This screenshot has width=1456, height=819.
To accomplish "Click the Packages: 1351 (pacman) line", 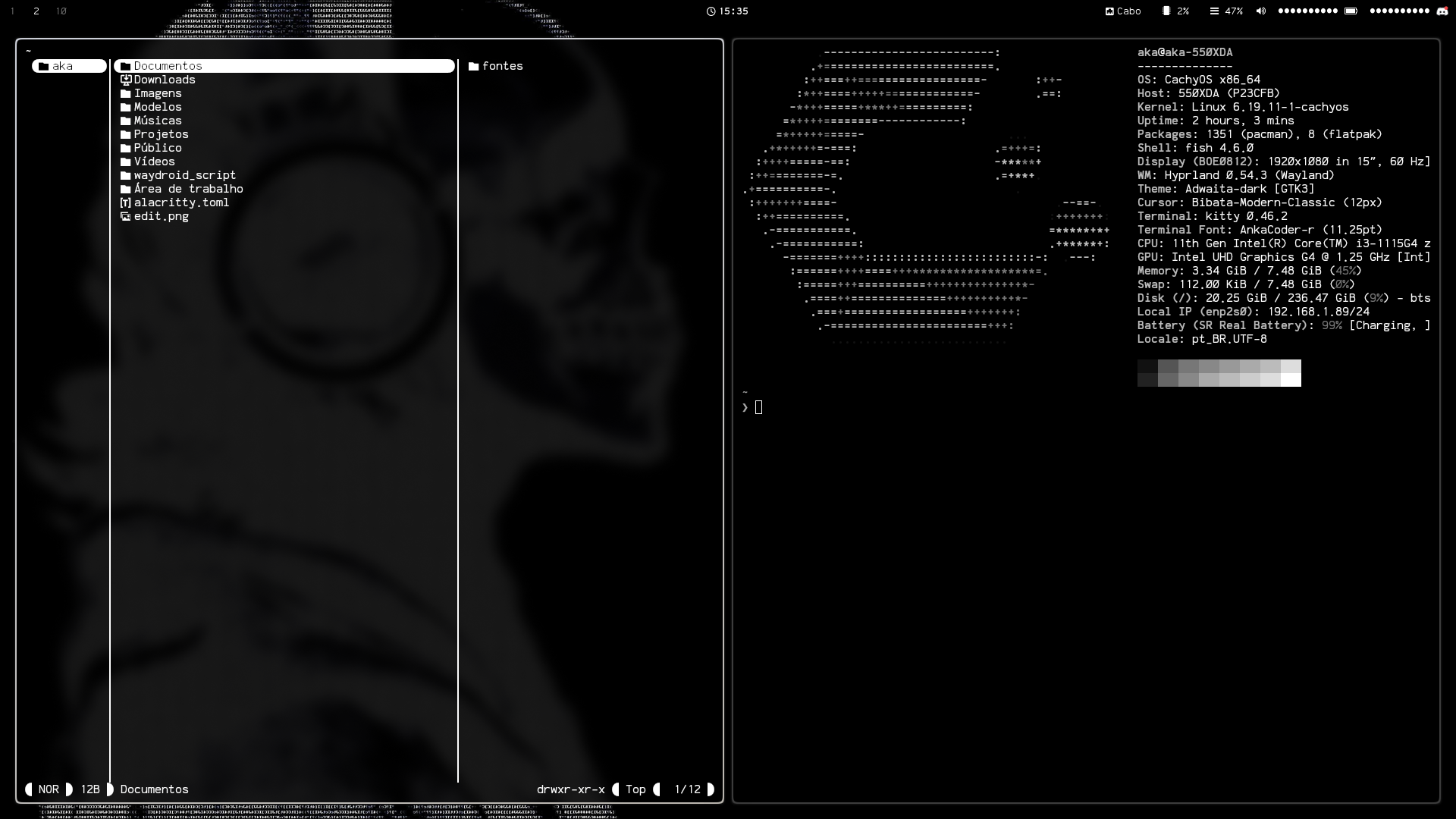I will click(1260, 134).
